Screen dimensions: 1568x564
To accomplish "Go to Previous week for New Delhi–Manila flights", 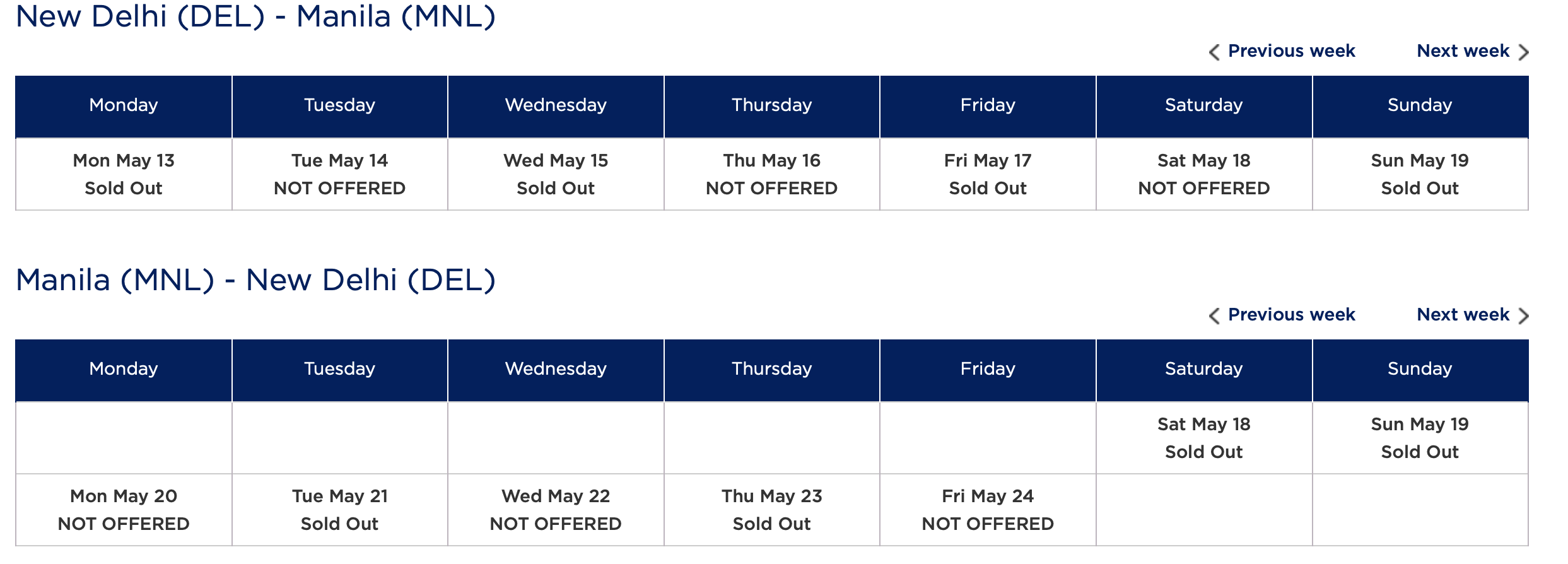I will (x=1291, y=51).
